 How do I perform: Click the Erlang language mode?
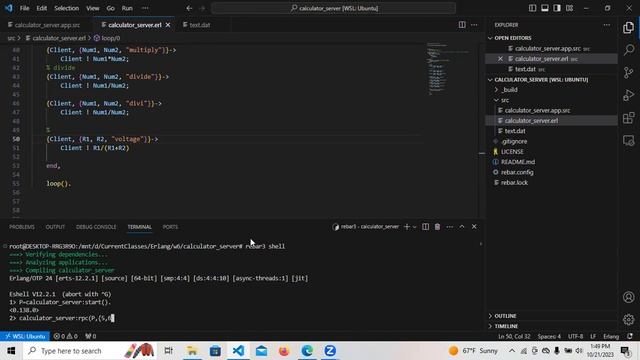[611, 336]
